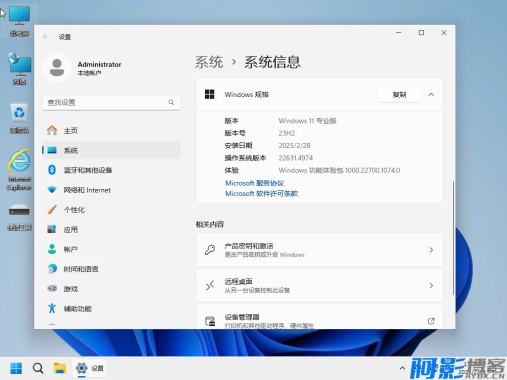Collapse the Windows 规格 section chevron
The image size is (507, 380).
click(x=431, y=95)
